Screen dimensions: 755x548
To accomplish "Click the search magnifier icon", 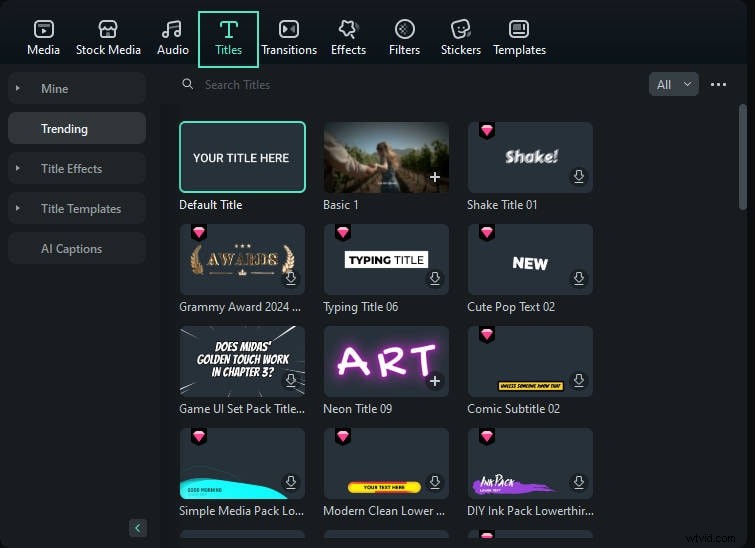I will [x=187, y=84].
